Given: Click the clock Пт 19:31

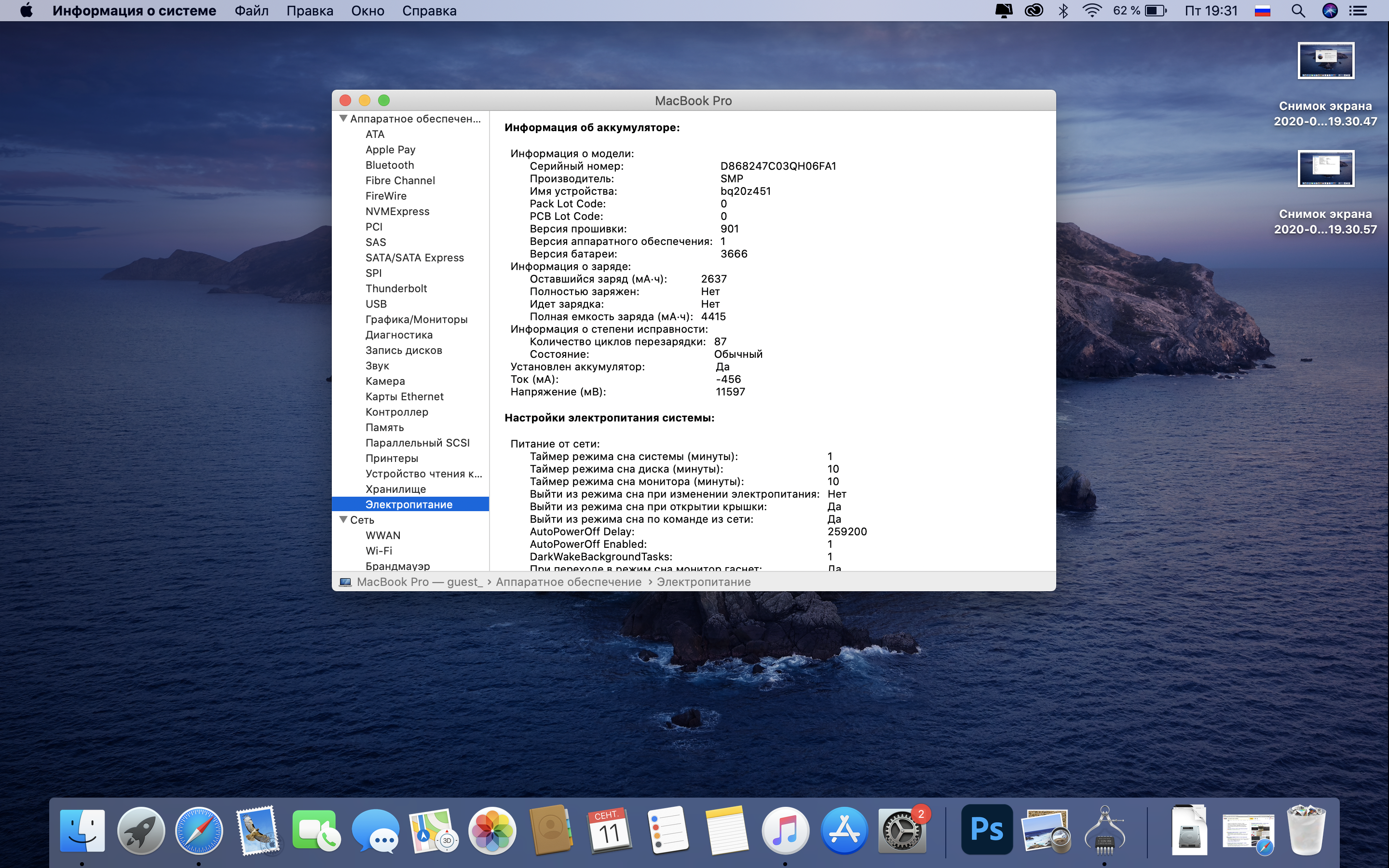Looking at the screenshot, I should tap(1211, 10).
